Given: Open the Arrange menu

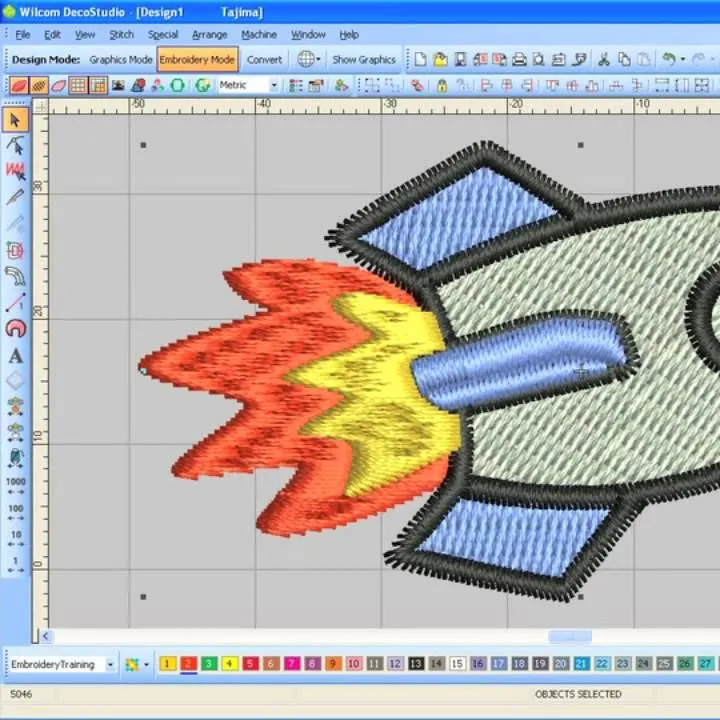Looking at the screenshot, I should pyautogui.click(x=209, y=34).
